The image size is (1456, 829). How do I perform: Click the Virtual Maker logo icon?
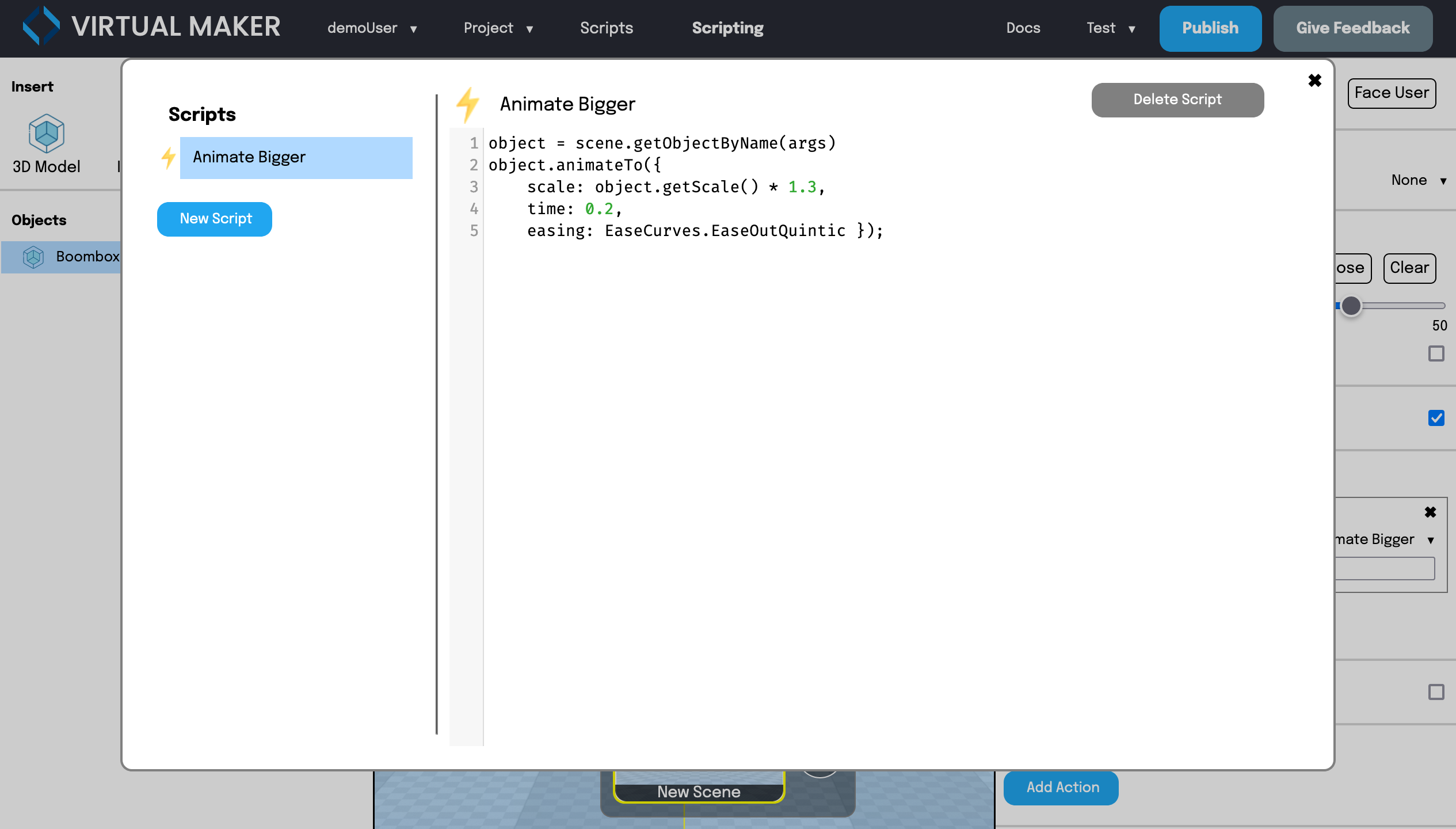click(41, 26)
